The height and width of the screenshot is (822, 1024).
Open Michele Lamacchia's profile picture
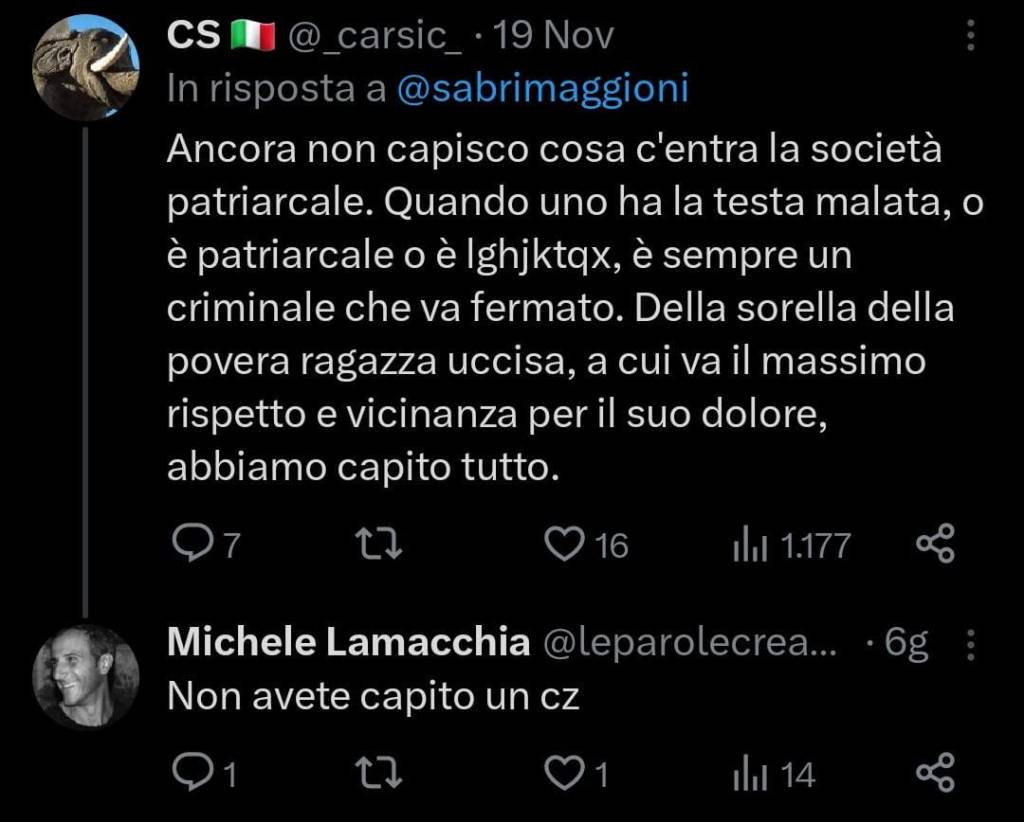[x=86, y=676]
